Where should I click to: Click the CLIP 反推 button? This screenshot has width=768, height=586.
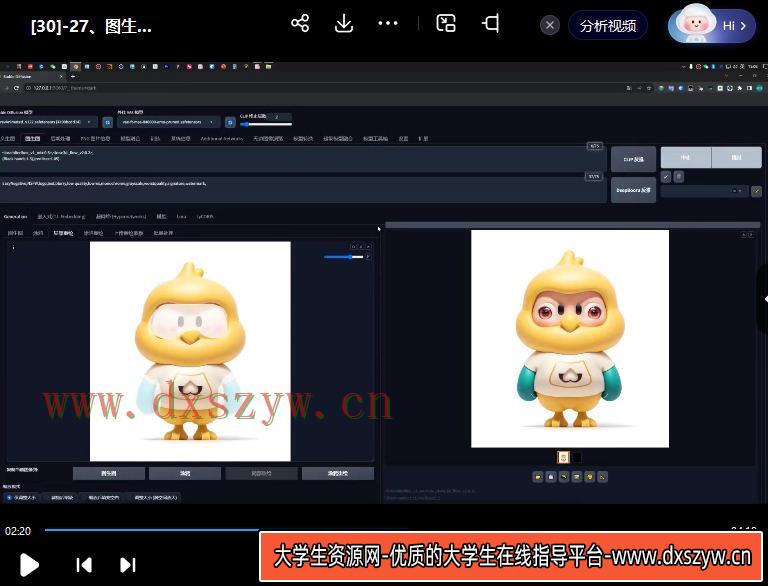coord(633,159)
